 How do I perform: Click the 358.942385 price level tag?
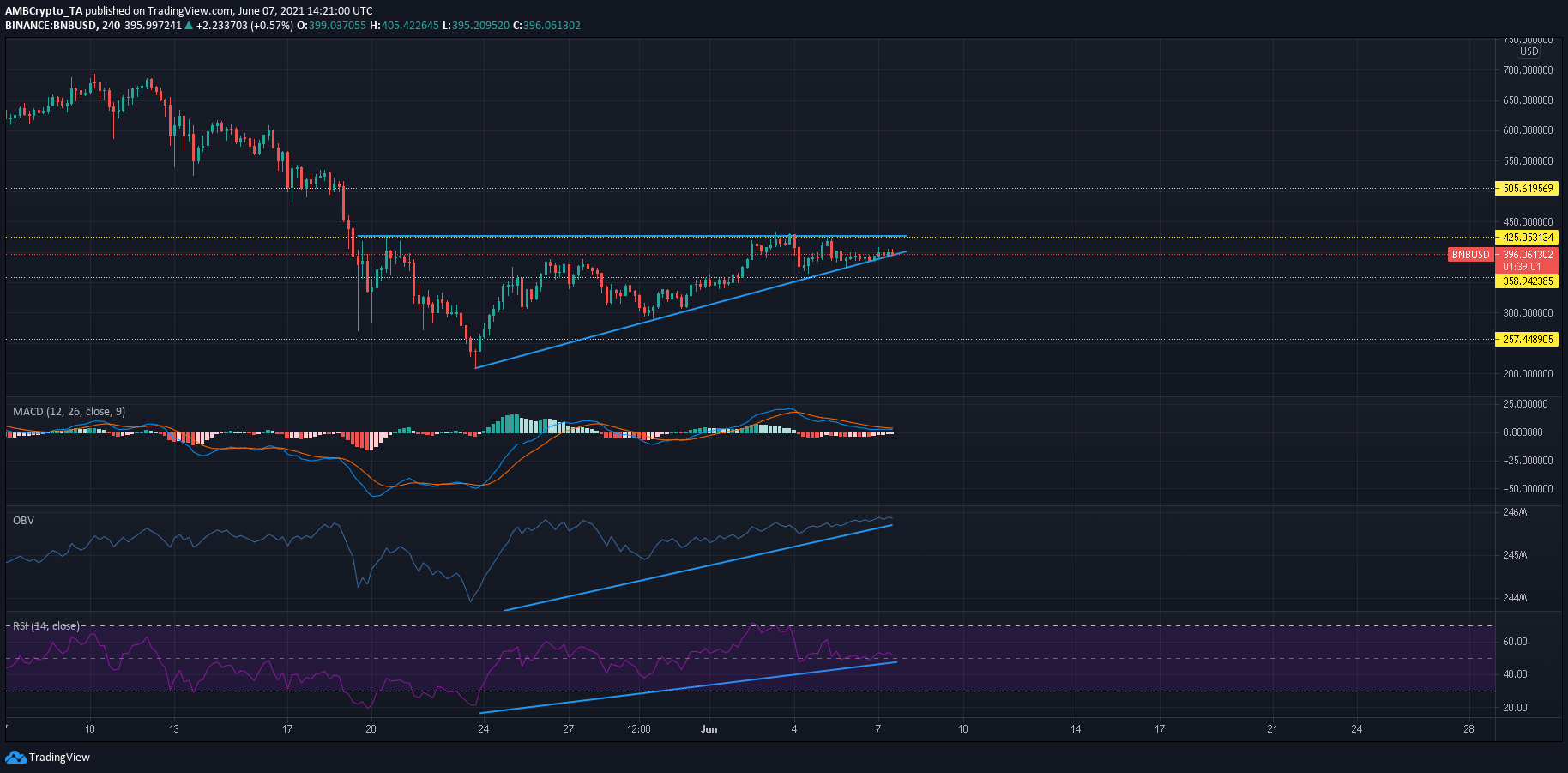(1527, 281)
